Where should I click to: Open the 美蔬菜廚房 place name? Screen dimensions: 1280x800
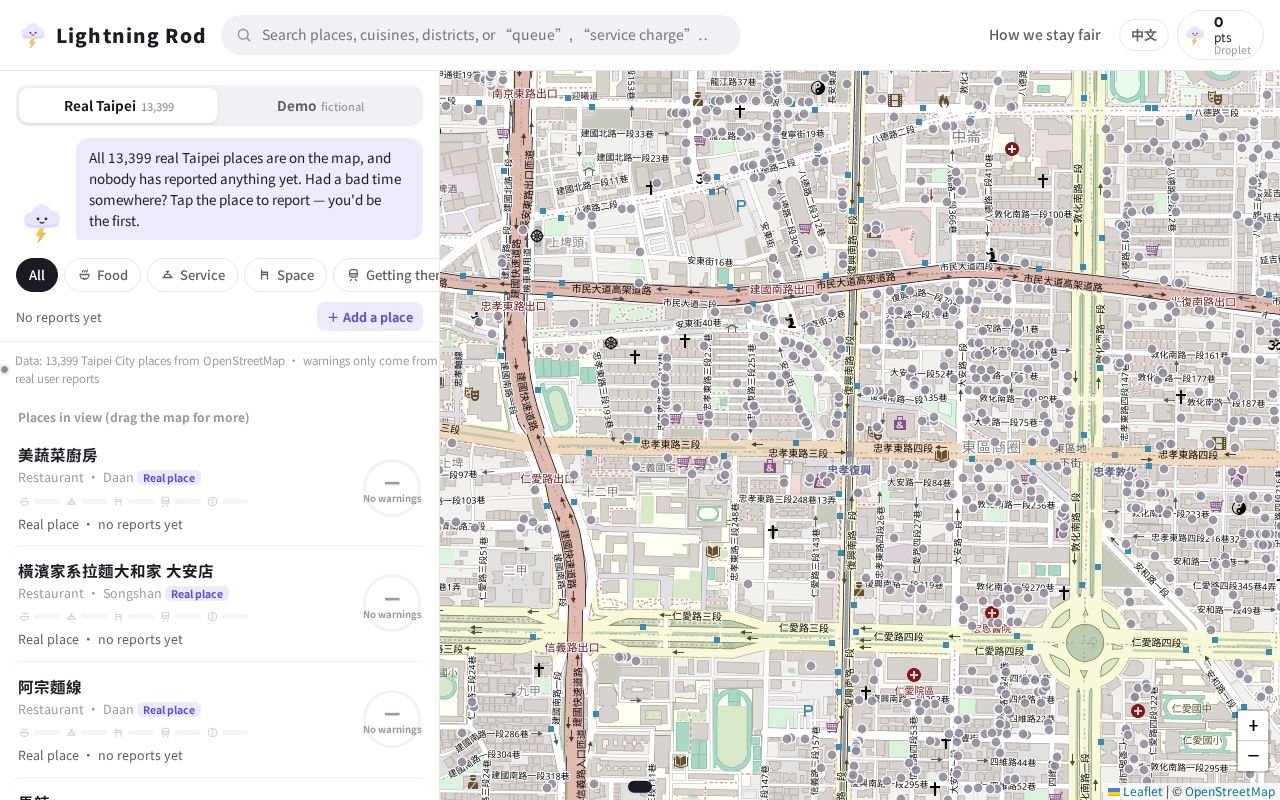coord(58,455)
